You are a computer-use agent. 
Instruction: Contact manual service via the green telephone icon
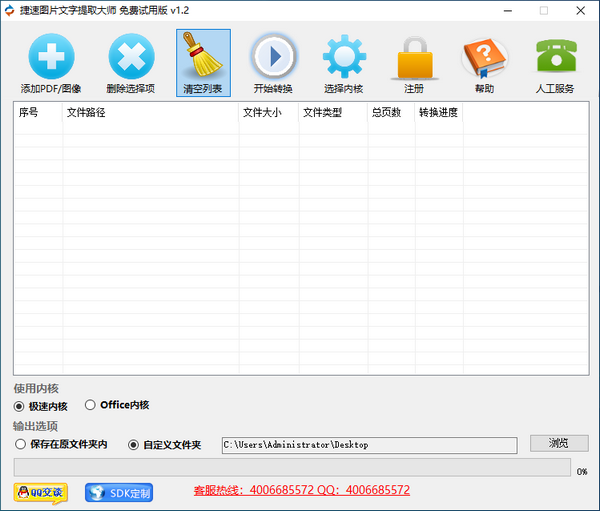556,56
